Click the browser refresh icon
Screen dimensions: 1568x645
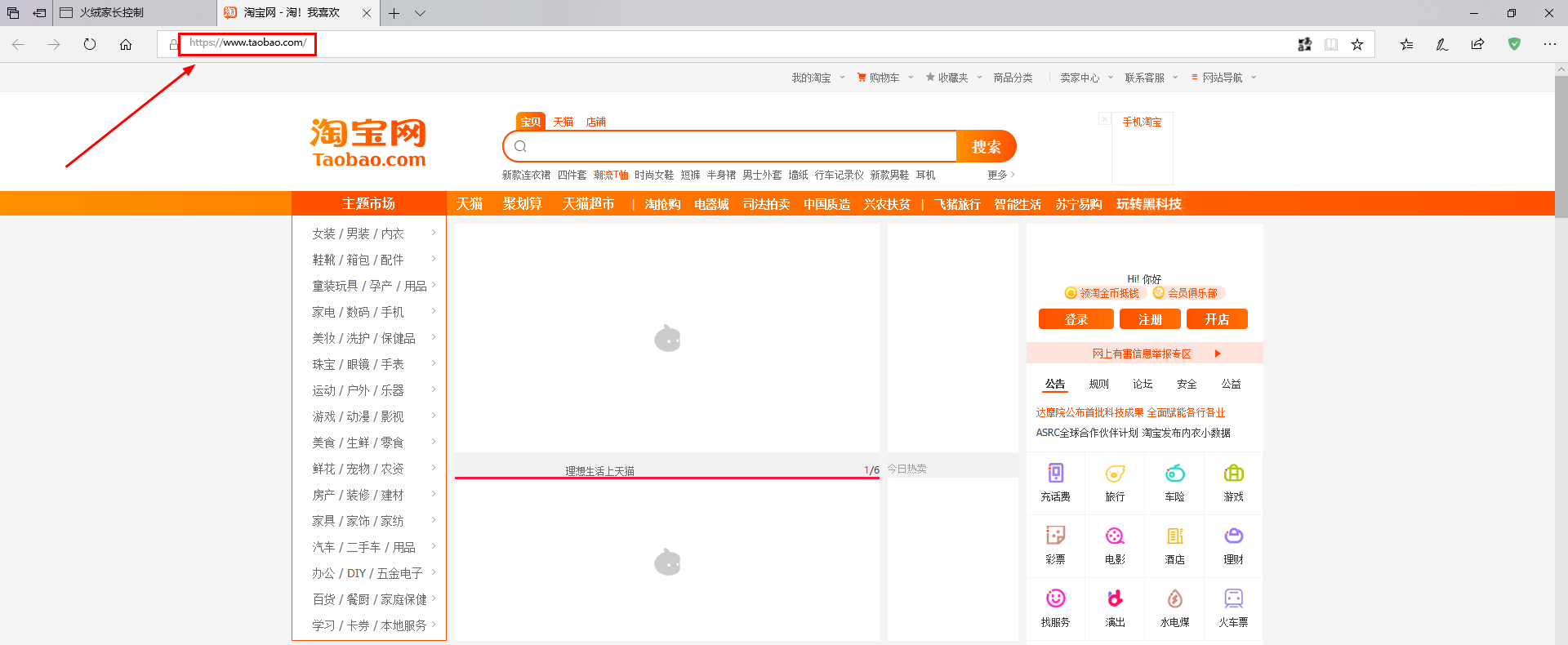tap(90, 44)
